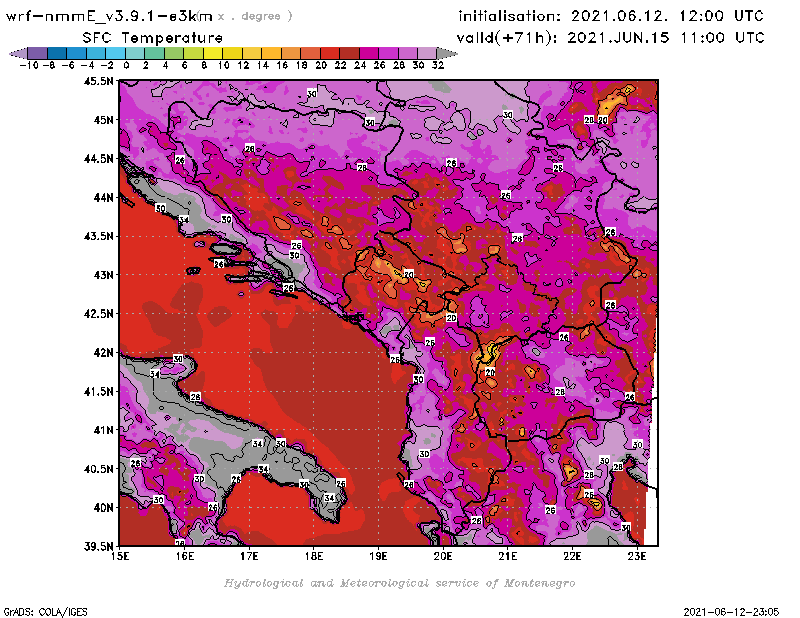800x618 pixels.
Task: Click the 2021-06-12-23:05 timestamp
Action: point(731,611)
